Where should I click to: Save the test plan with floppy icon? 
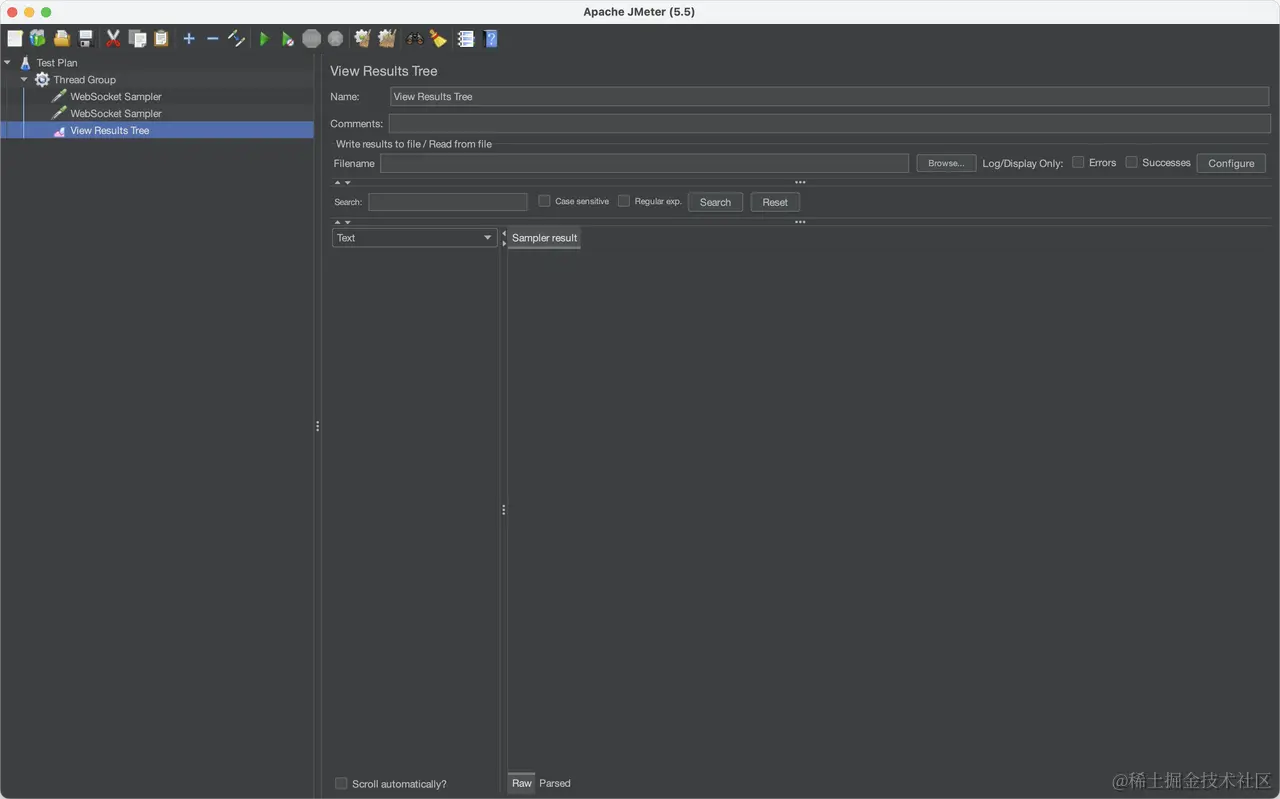pyautogui.click(x=86, y=39)
